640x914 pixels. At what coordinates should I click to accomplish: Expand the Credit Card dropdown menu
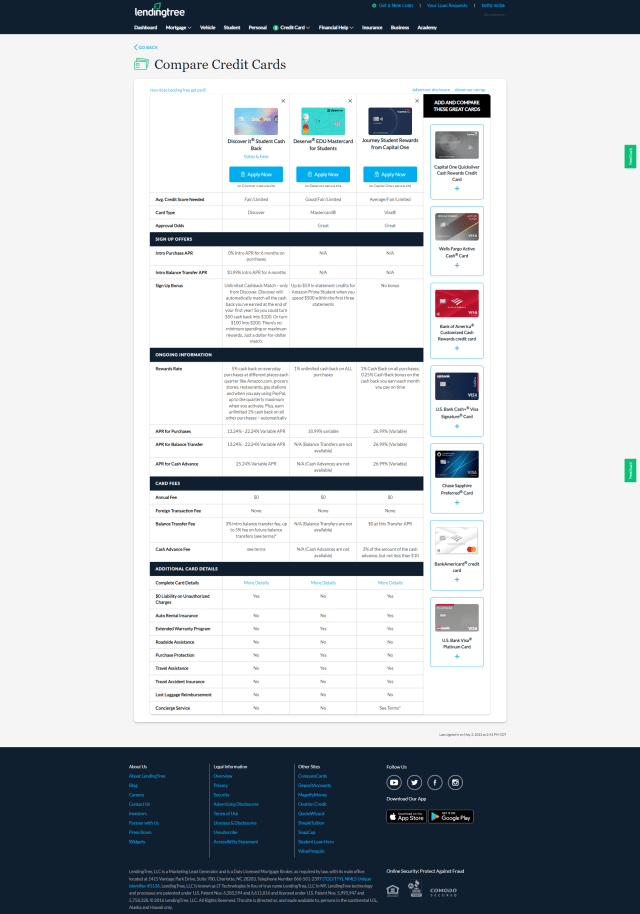point(291,27)
